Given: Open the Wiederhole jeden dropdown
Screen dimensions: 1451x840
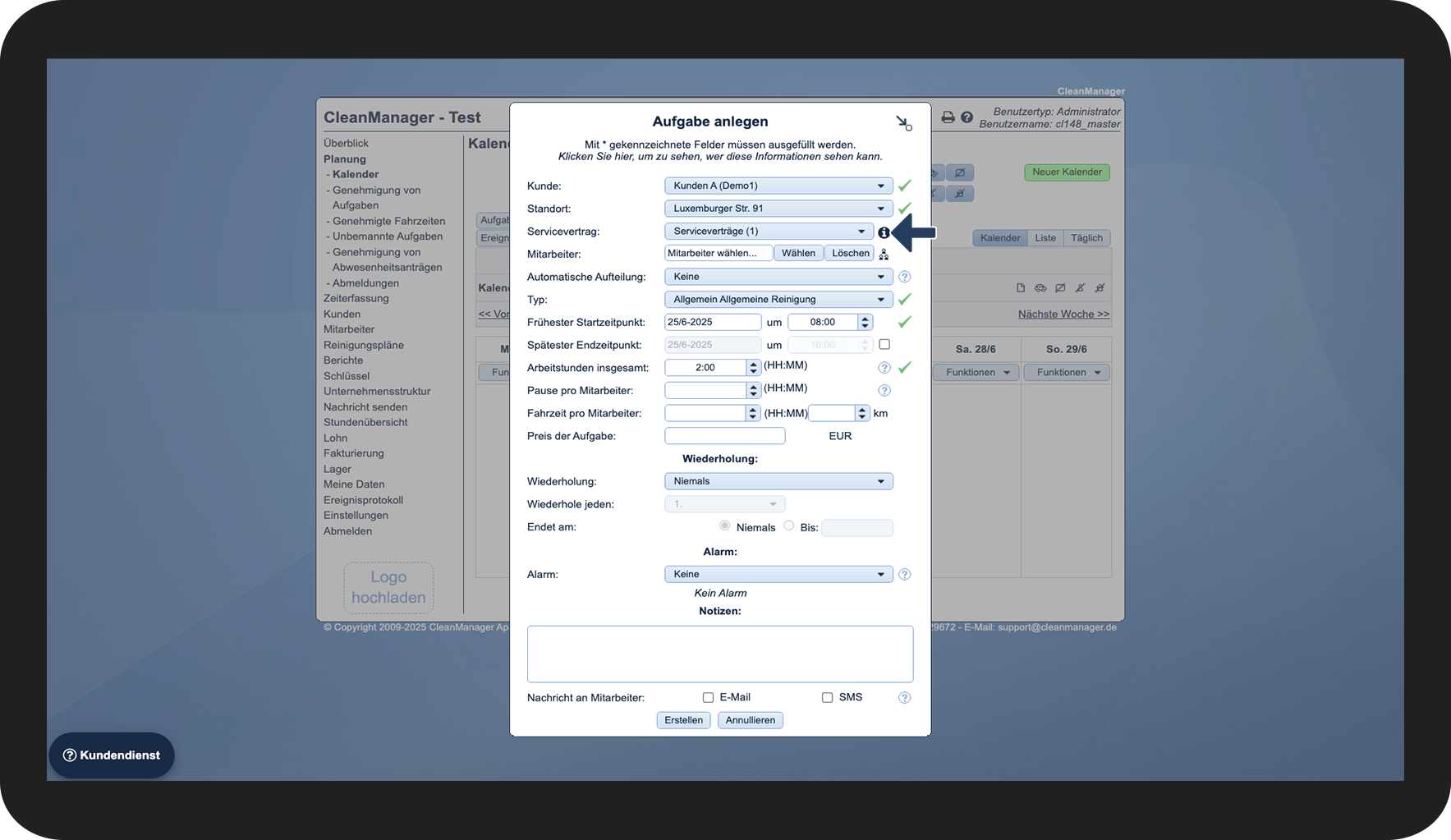Looking at the screenshot, I should pyautogui.click(x=724, y=504).
